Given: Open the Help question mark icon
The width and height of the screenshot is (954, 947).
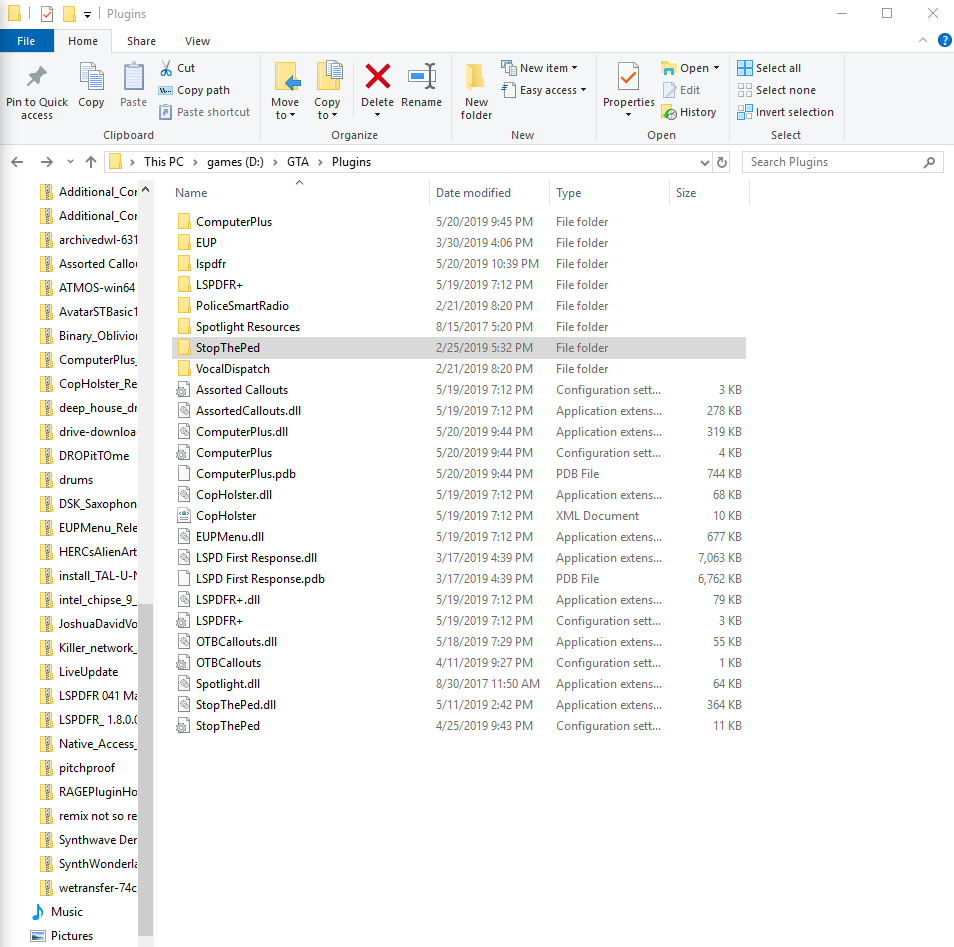Looking at the screenshot, I should pos(944,40).
